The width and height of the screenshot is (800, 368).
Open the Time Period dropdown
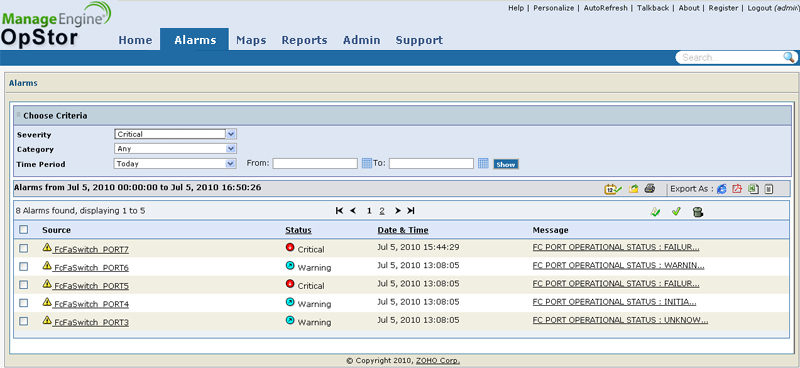176,164
